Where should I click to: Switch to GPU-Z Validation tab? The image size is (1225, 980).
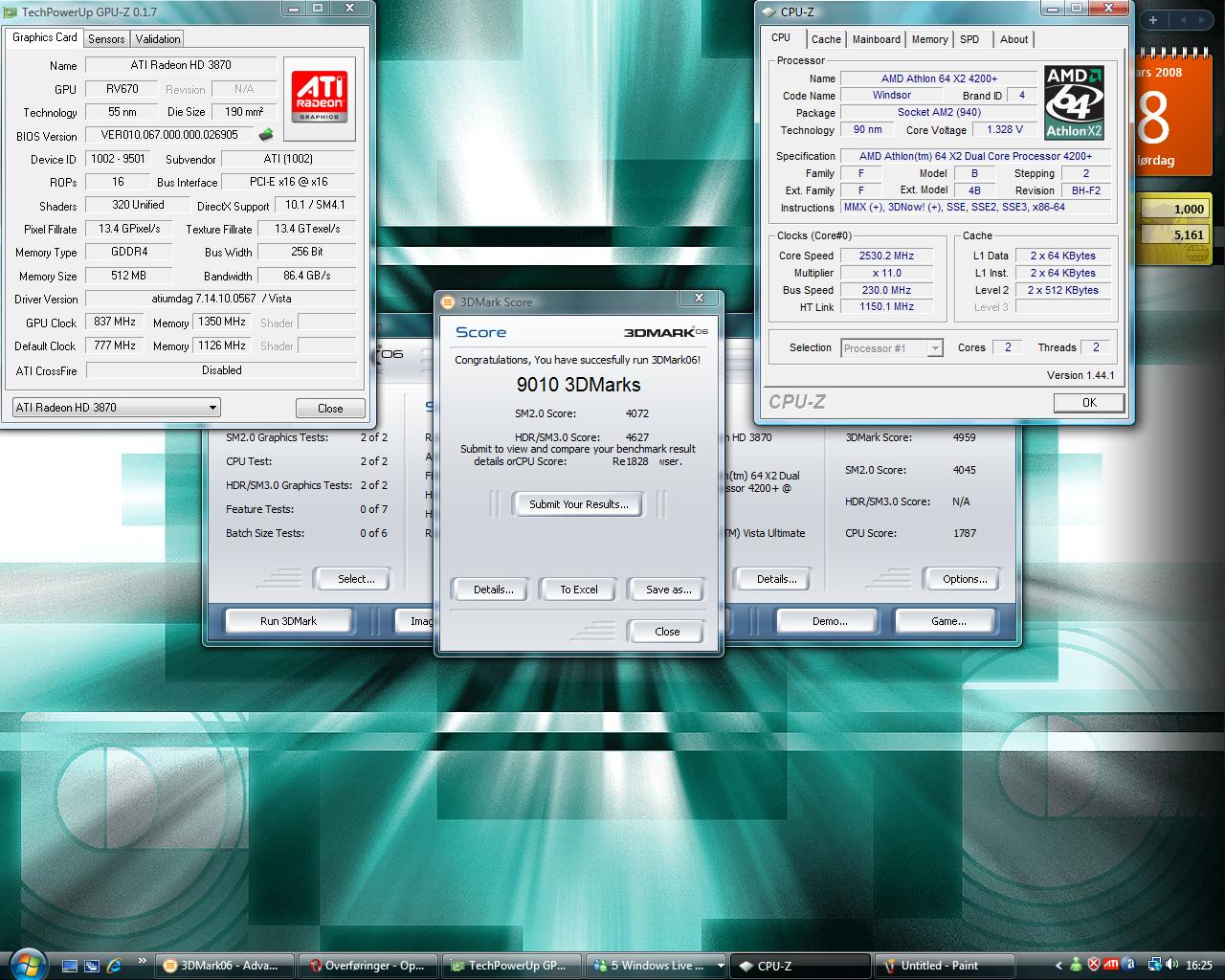tap(157, 39)
